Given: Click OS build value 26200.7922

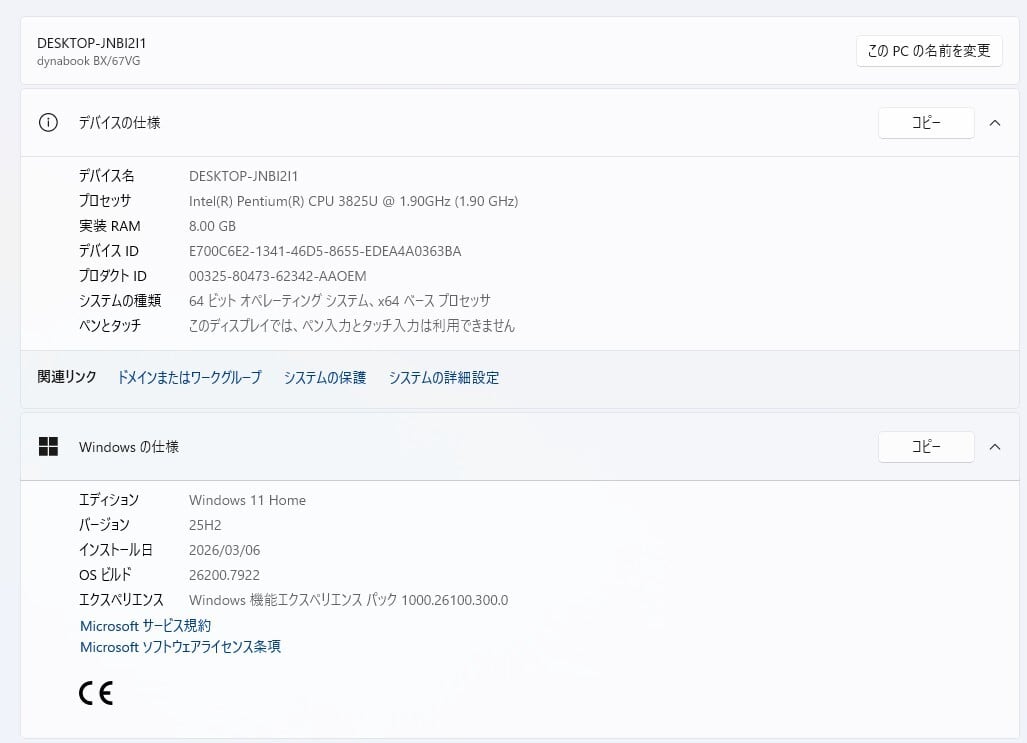Looking at the screenshot, I should click(x=225, y=575).
